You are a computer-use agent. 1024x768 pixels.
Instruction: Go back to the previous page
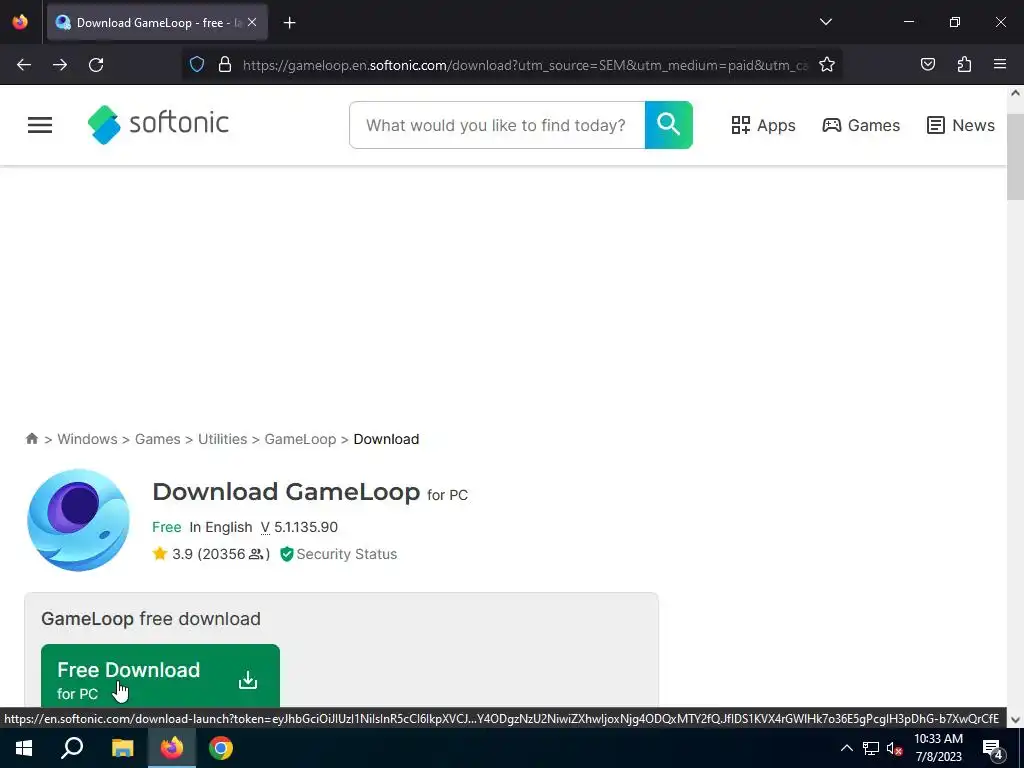[x=24, y=65]
